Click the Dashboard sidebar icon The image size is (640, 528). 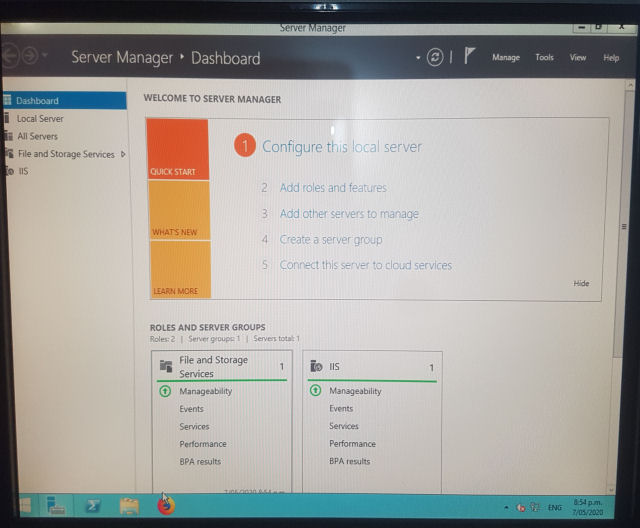pos(7,100)
